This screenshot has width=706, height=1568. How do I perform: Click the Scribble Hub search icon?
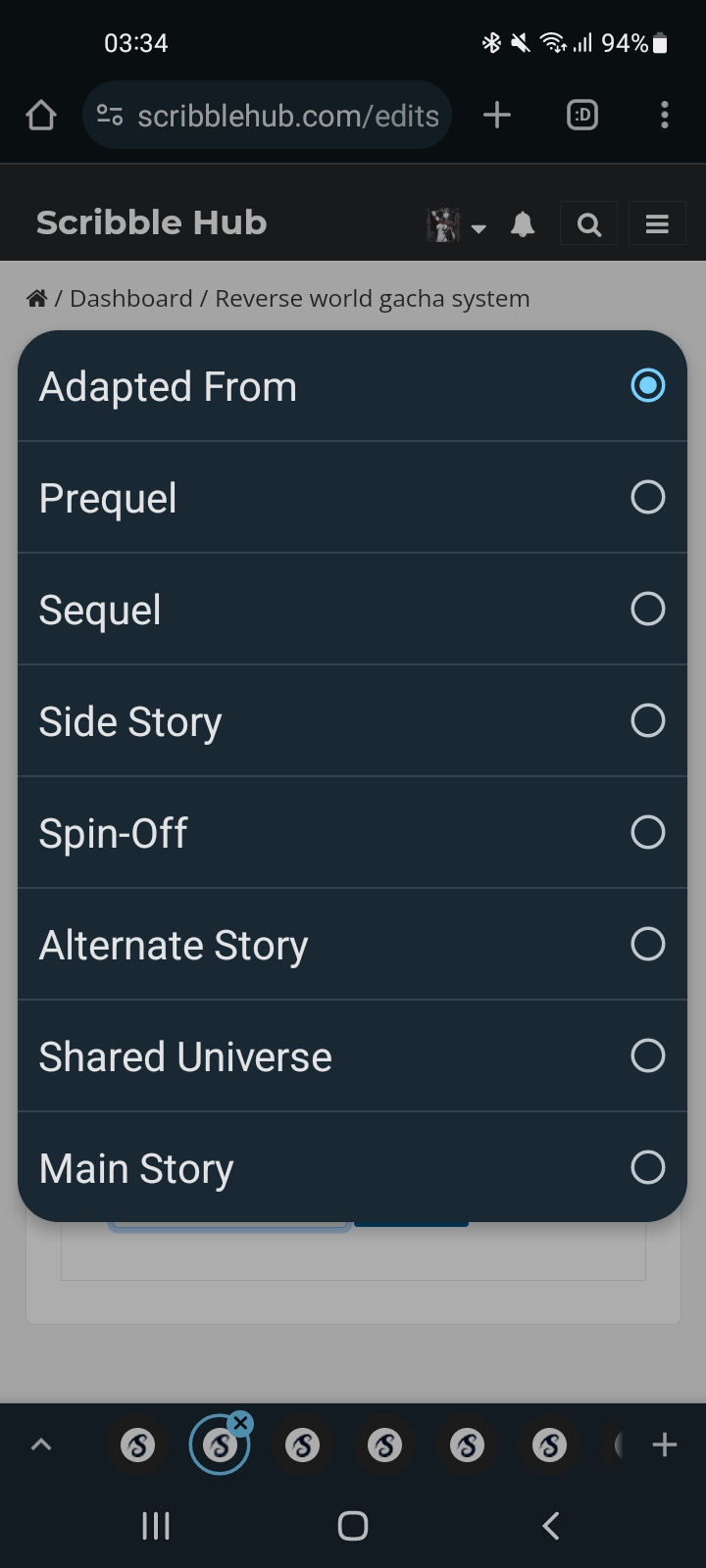(588, 225)
